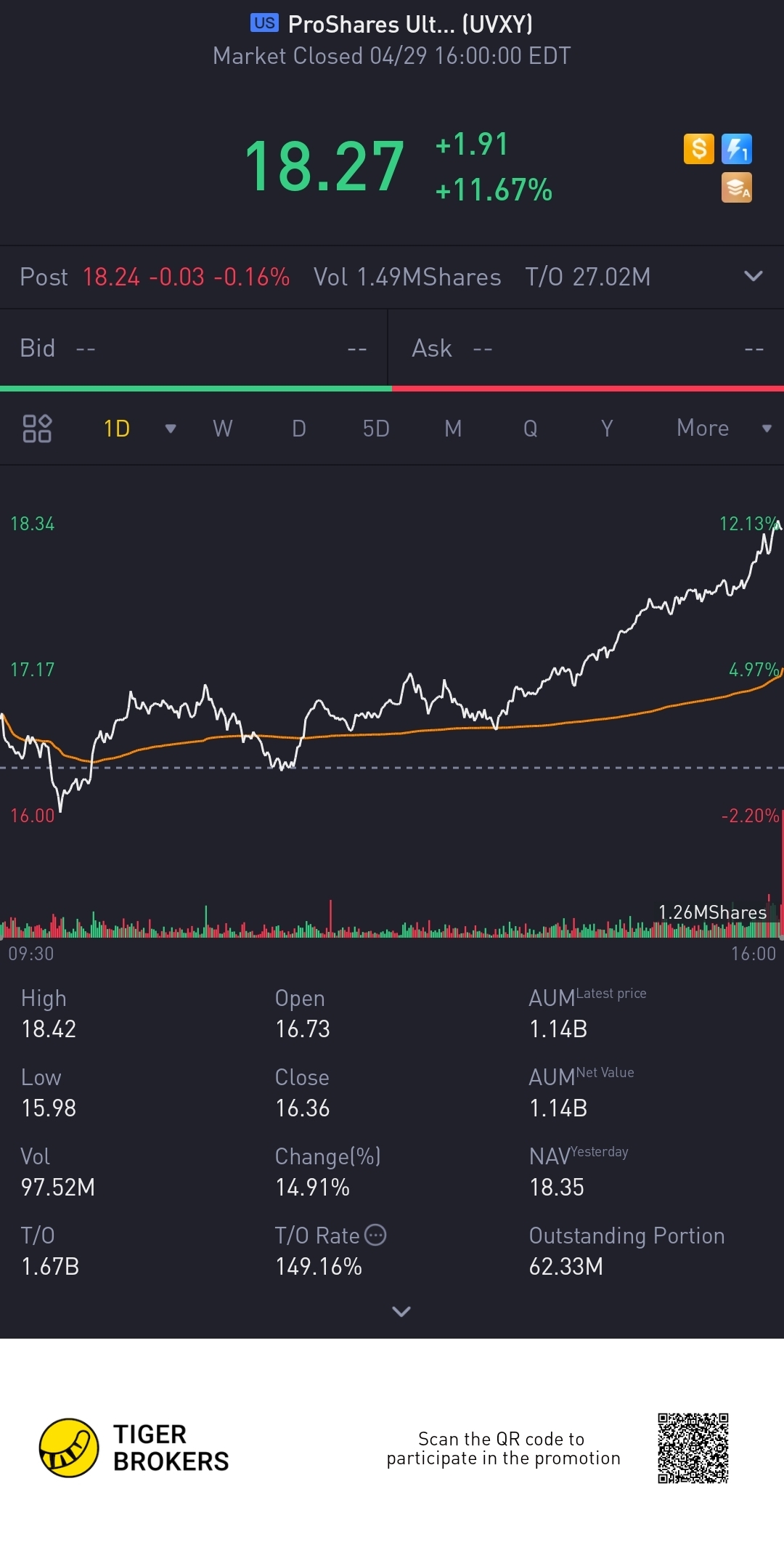Image resolution: width=784 pixels, height=1558 pixels.
Task: Tap the Outstanding Portion 62.33M stat
Action: point(627,1251)
